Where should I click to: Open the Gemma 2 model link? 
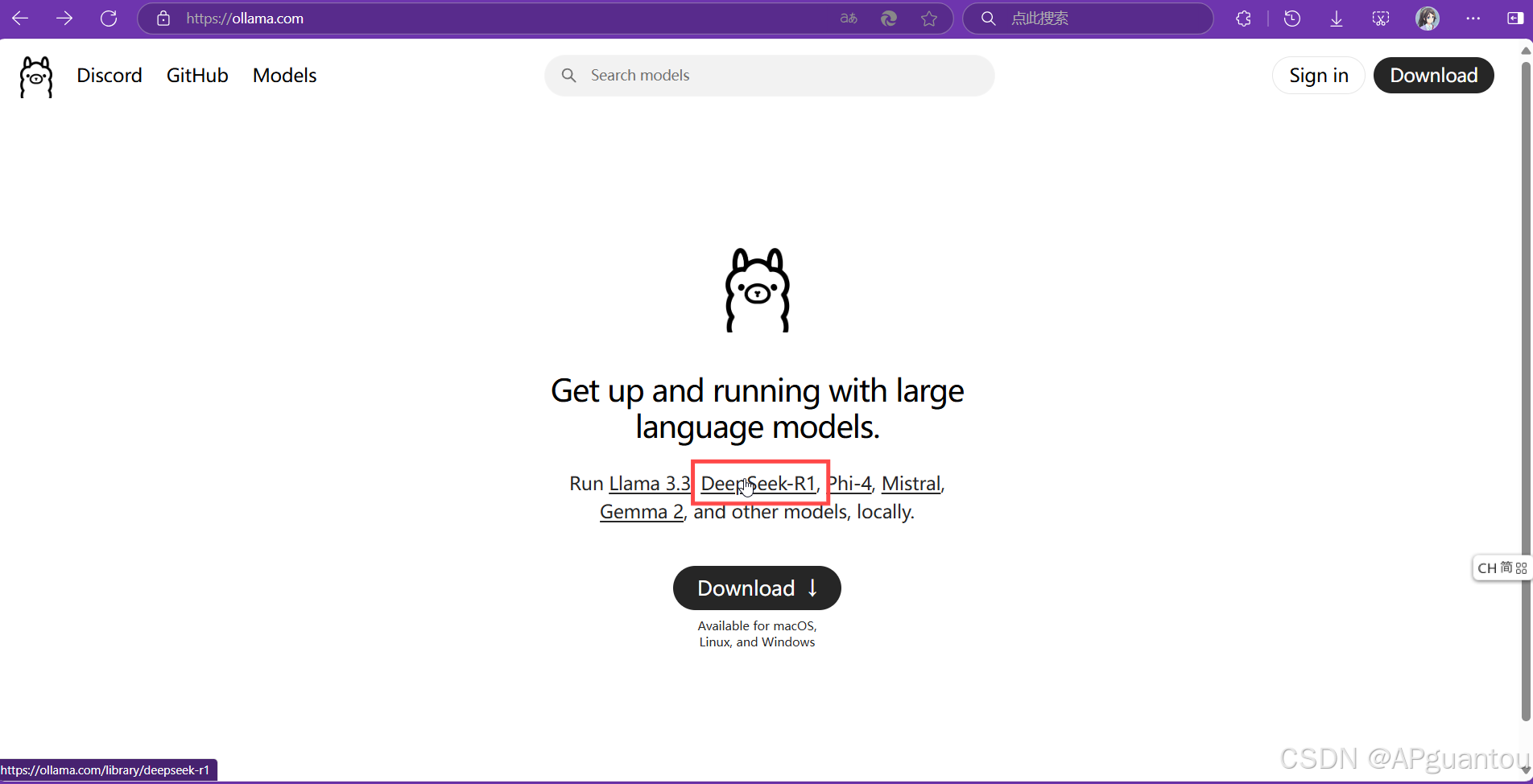(x=642, y=512)
